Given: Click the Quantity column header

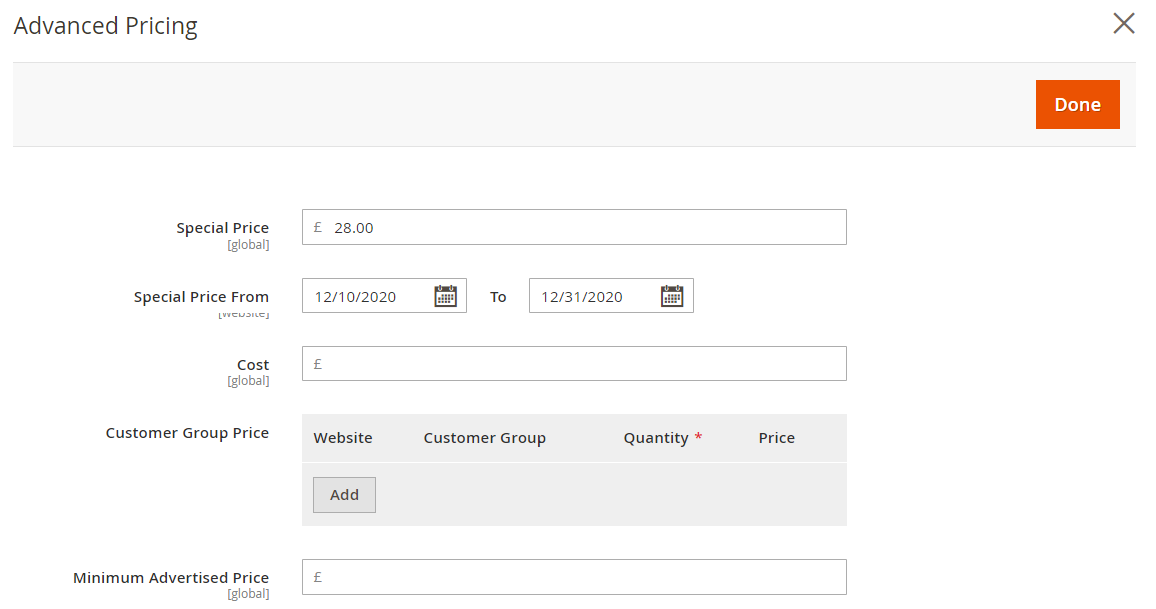Looking at the screenshot, I should pyautogui.click(x=656, y=438).
